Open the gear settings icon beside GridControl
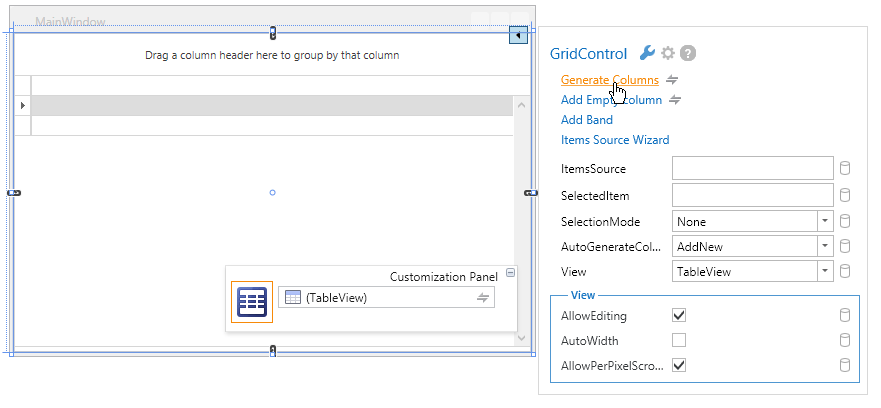Viewport: 881px width, 408px height. click(667, 53)
